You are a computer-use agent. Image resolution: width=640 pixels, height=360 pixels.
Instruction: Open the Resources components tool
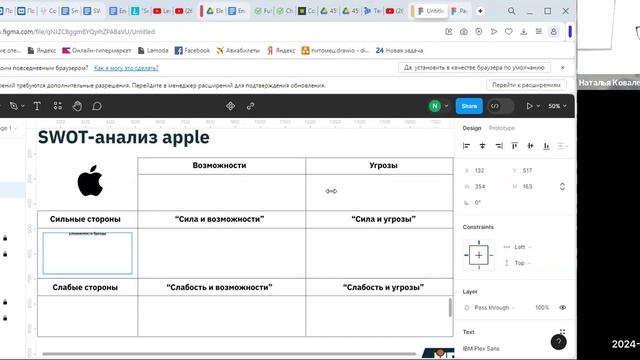point(58,106)
